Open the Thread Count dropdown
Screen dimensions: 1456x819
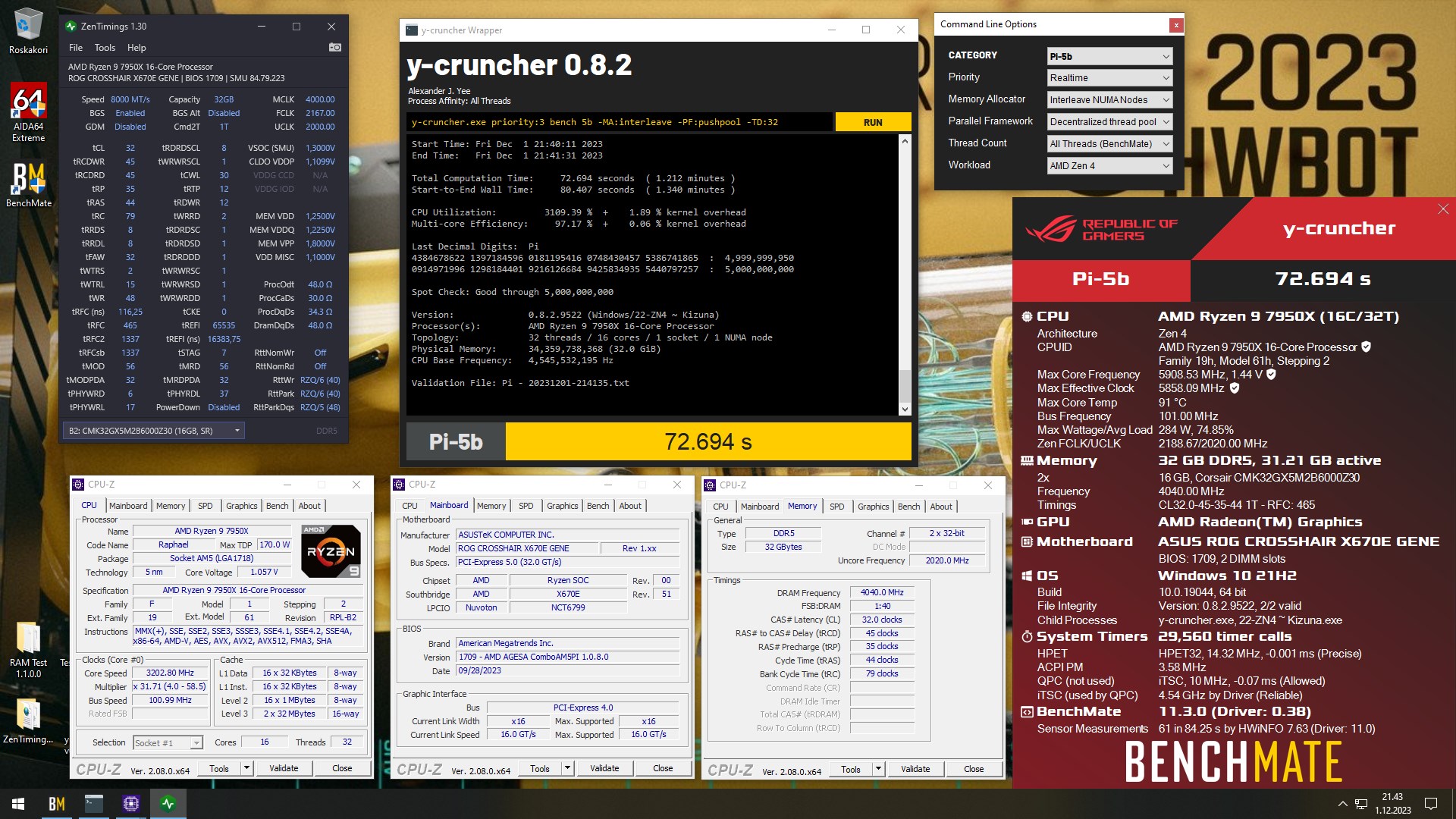point(1110,144)
